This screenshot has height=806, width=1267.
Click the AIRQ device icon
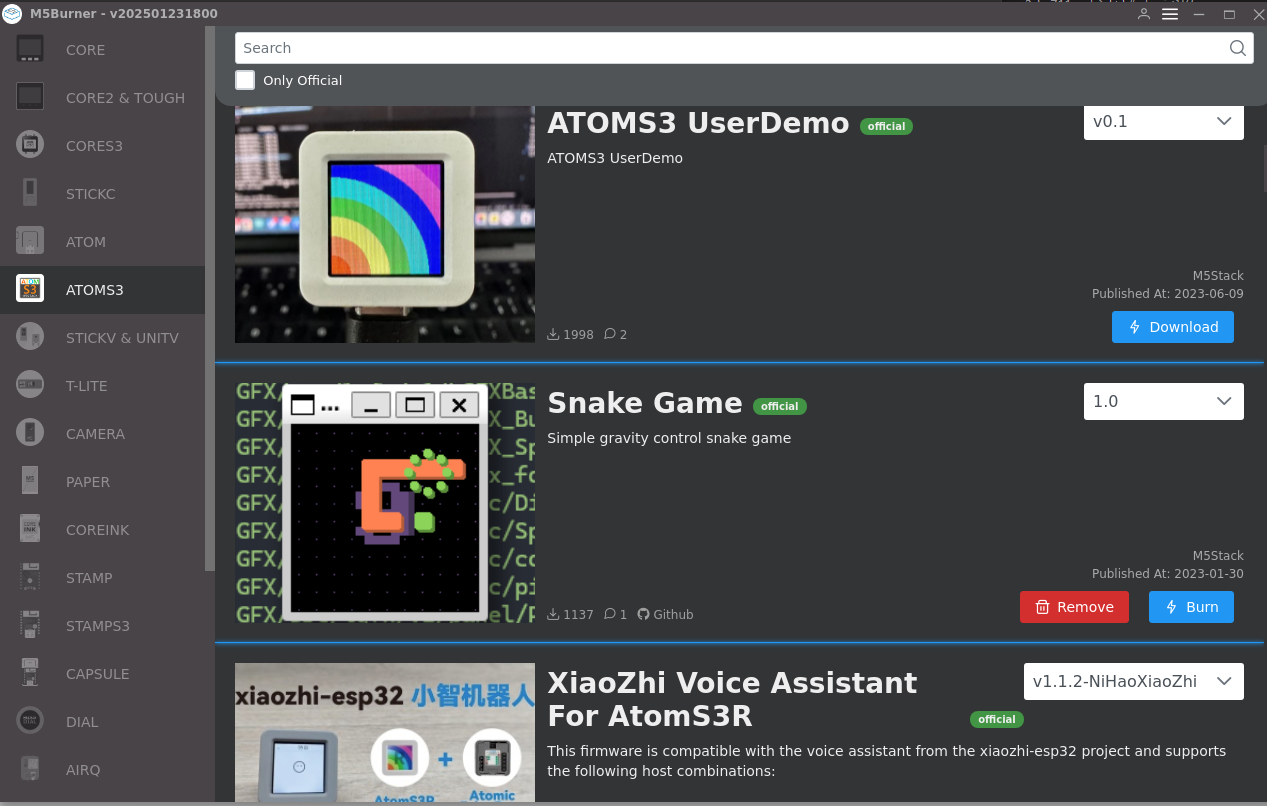pyautogui.click(x=30, y=769)
